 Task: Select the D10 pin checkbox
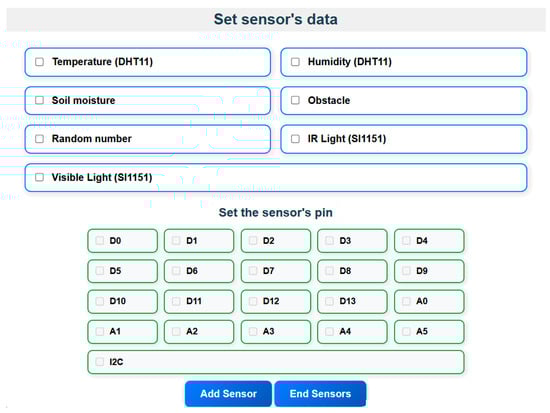tap(100, 301)
